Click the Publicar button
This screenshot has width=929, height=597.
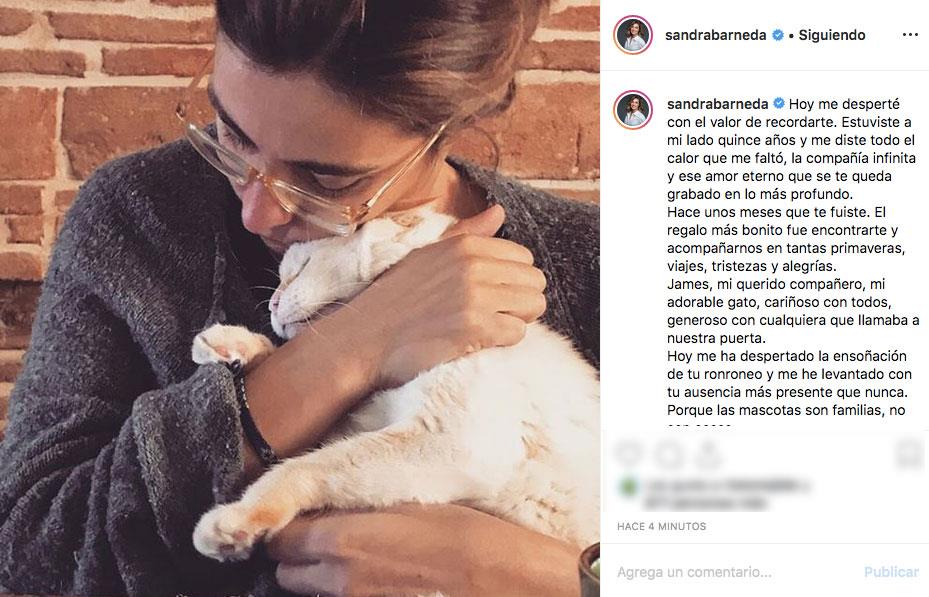point(891,572)
